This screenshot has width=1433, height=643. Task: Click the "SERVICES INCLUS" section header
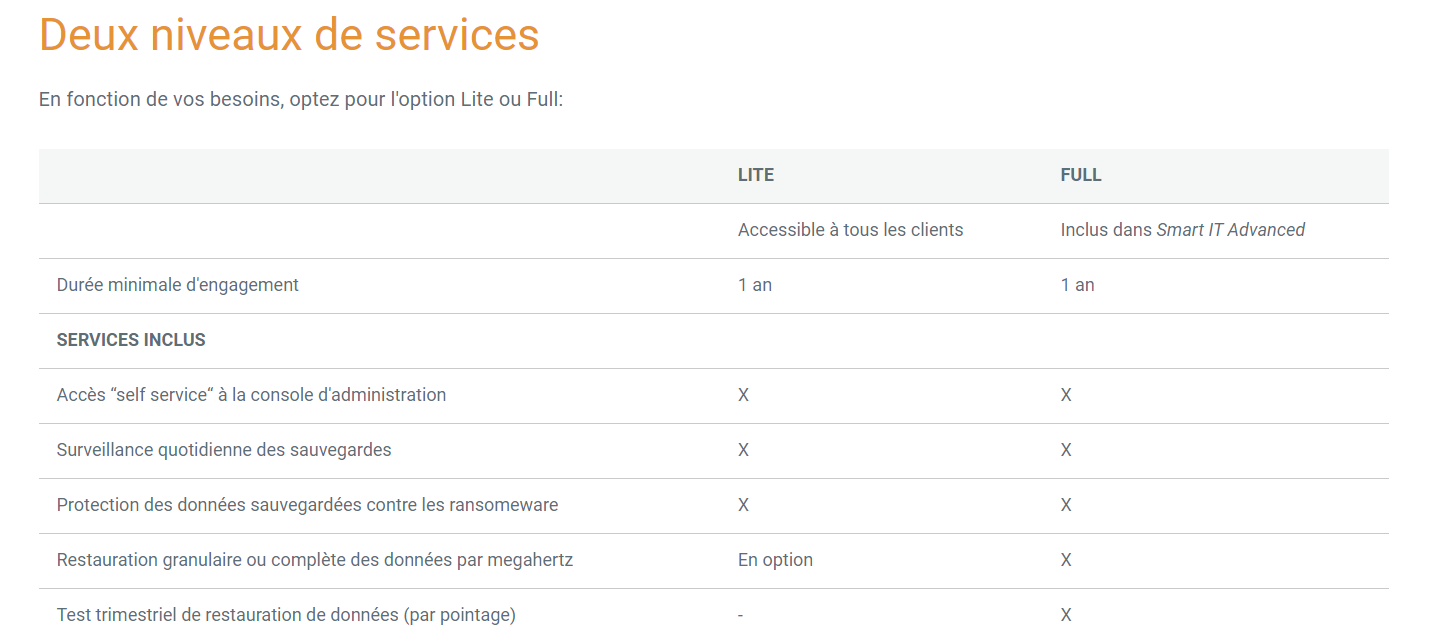(x=131, y=340)
